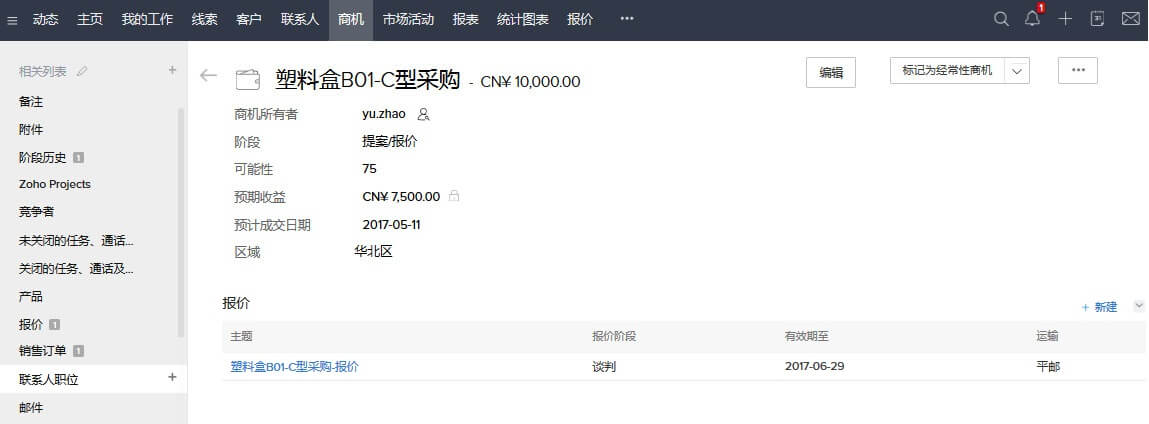1149x424 pixels.
Task: Open the hamburger menu icon
Action: [12, 21]
